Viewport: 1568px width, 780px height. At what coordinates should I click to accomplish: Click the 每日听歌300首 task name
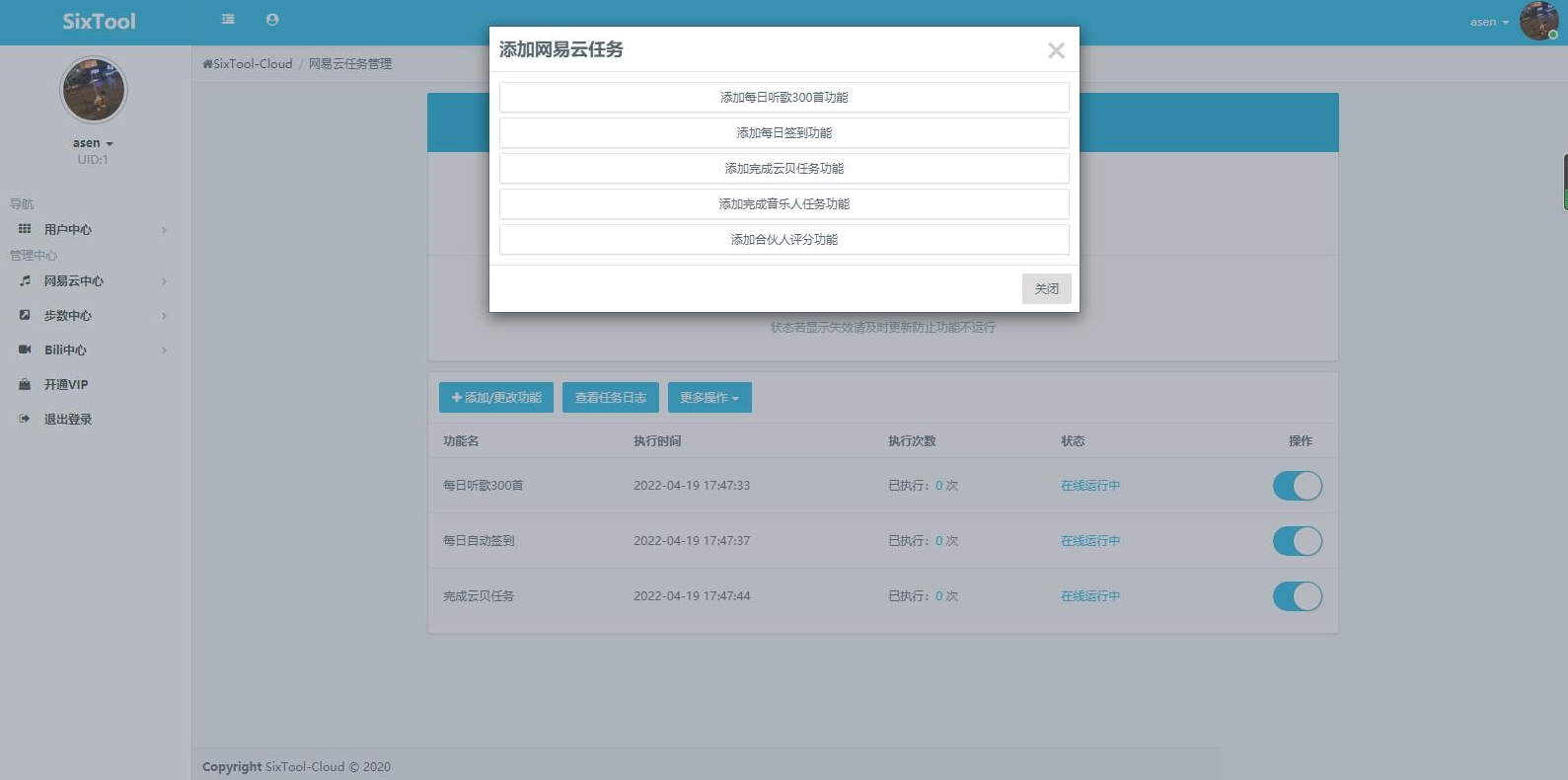484,486
